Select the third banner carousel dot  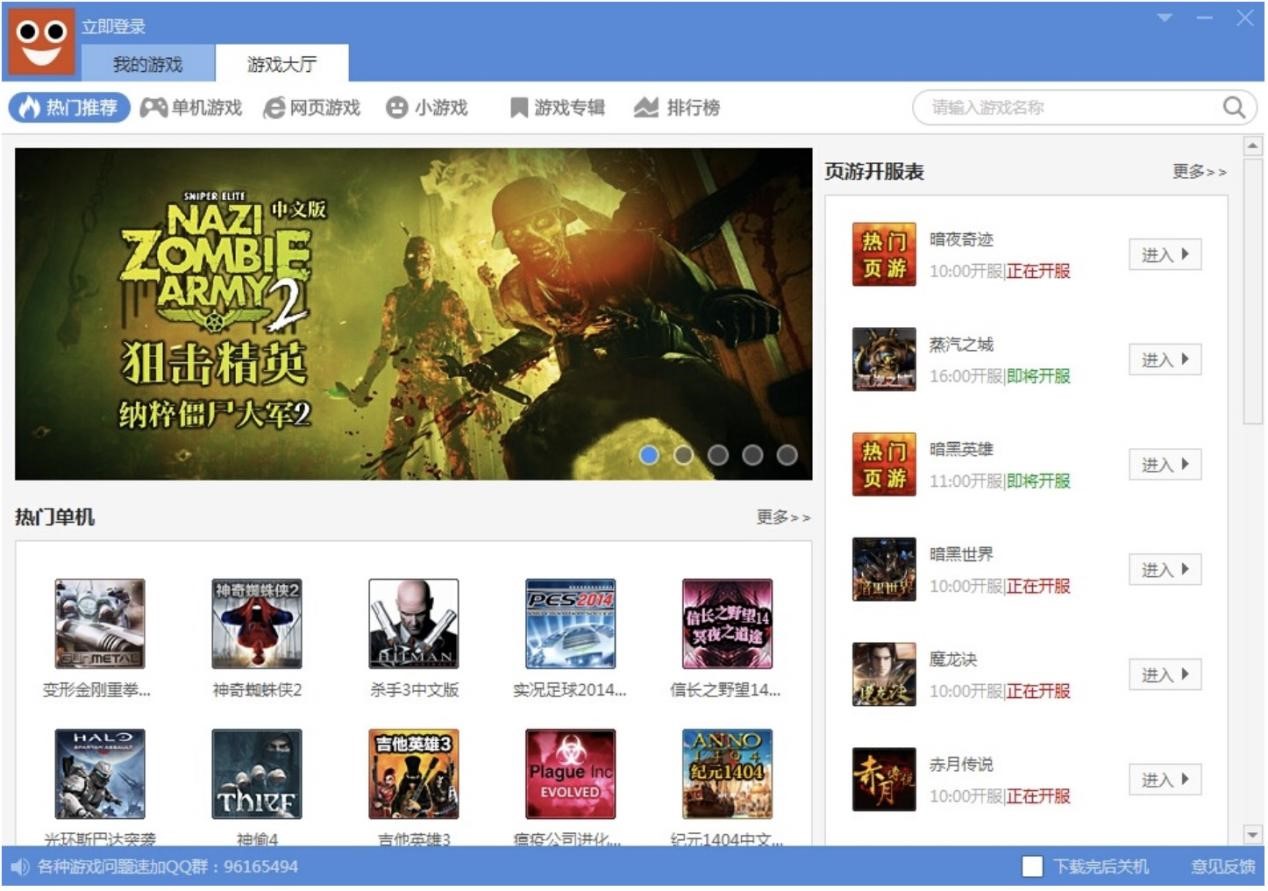click(718, 455)
